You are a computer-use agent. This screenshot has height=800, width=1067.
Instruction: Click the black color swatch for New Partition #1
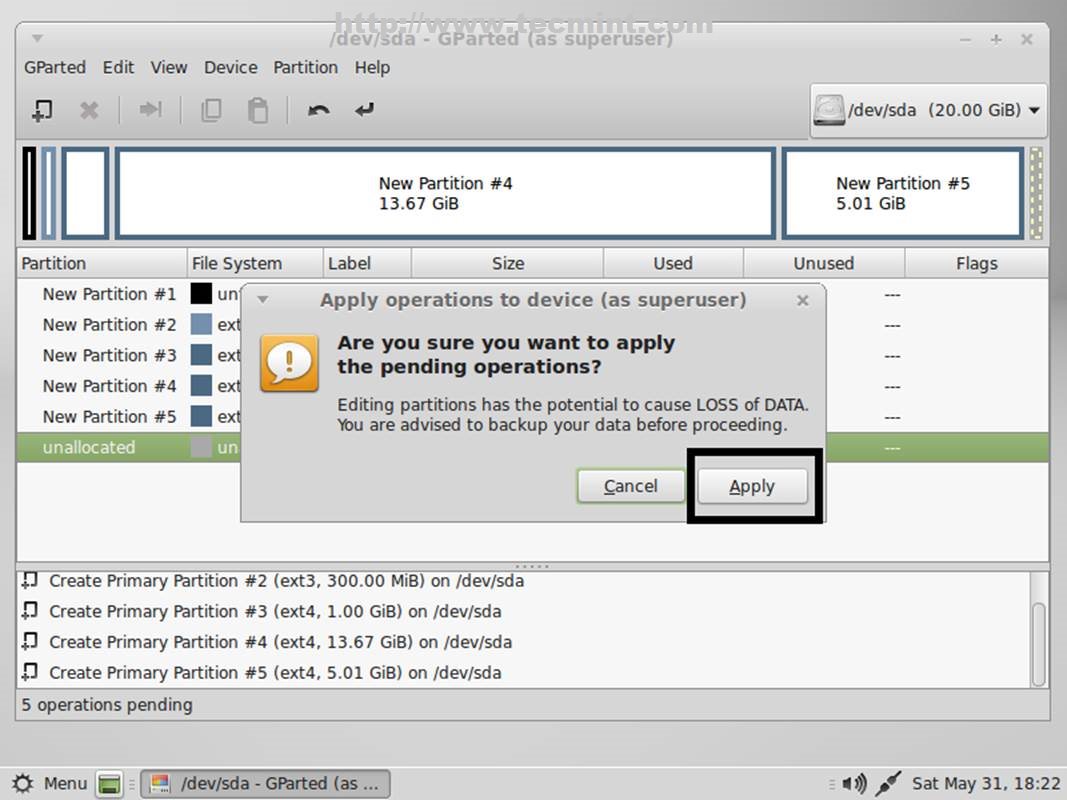[x=201, y=294]
